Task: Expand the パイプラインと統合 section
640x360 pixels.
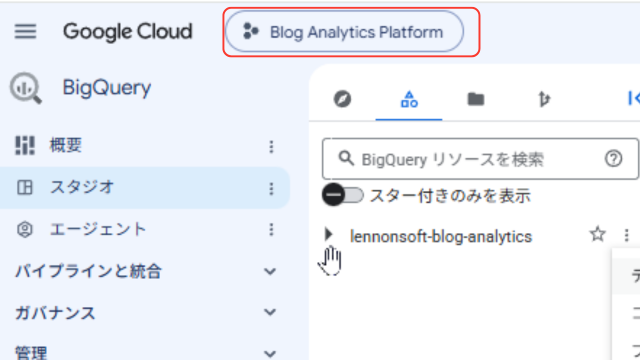Action: tap(145, 271)
